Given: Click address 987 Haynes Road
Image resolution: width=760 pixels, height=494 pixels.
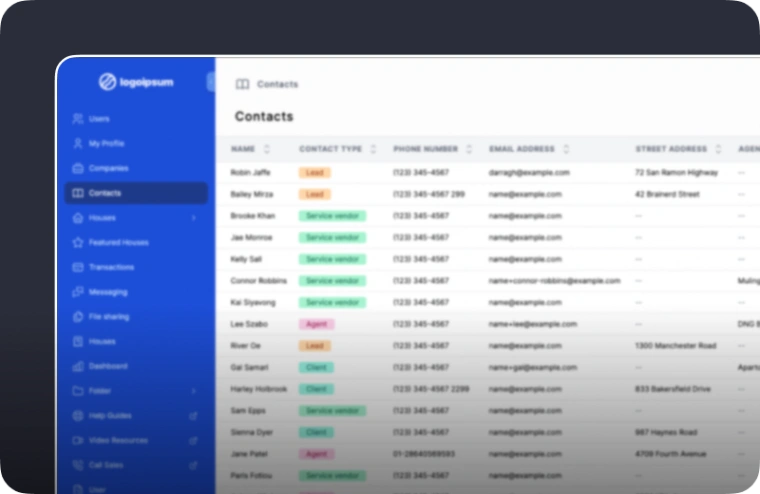Looking at the screenshot, I should (x=666, y=432).
